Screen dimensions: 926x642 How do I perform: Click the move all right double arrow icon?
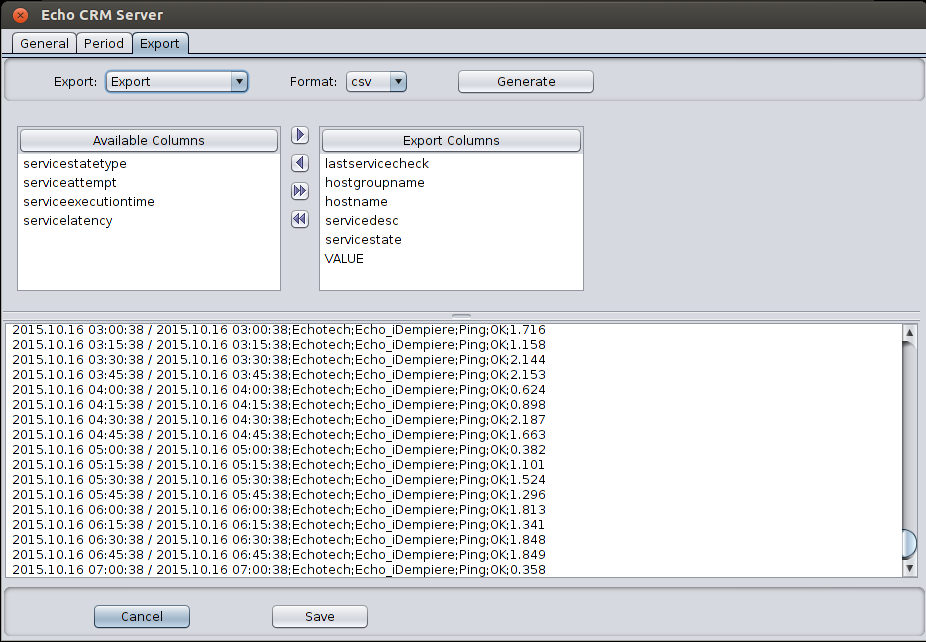click(x=299, y=191)
